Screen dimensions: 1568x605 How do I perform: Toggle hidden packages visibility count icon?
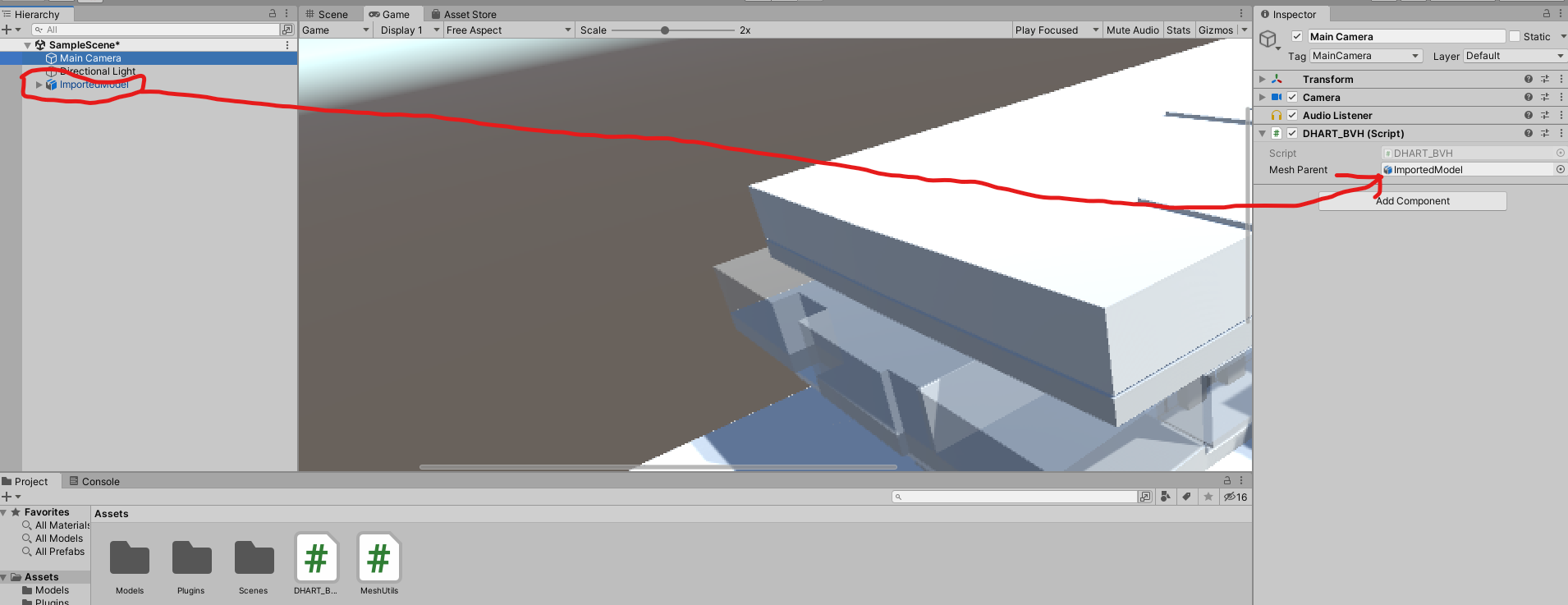[x=1236, y=497]
